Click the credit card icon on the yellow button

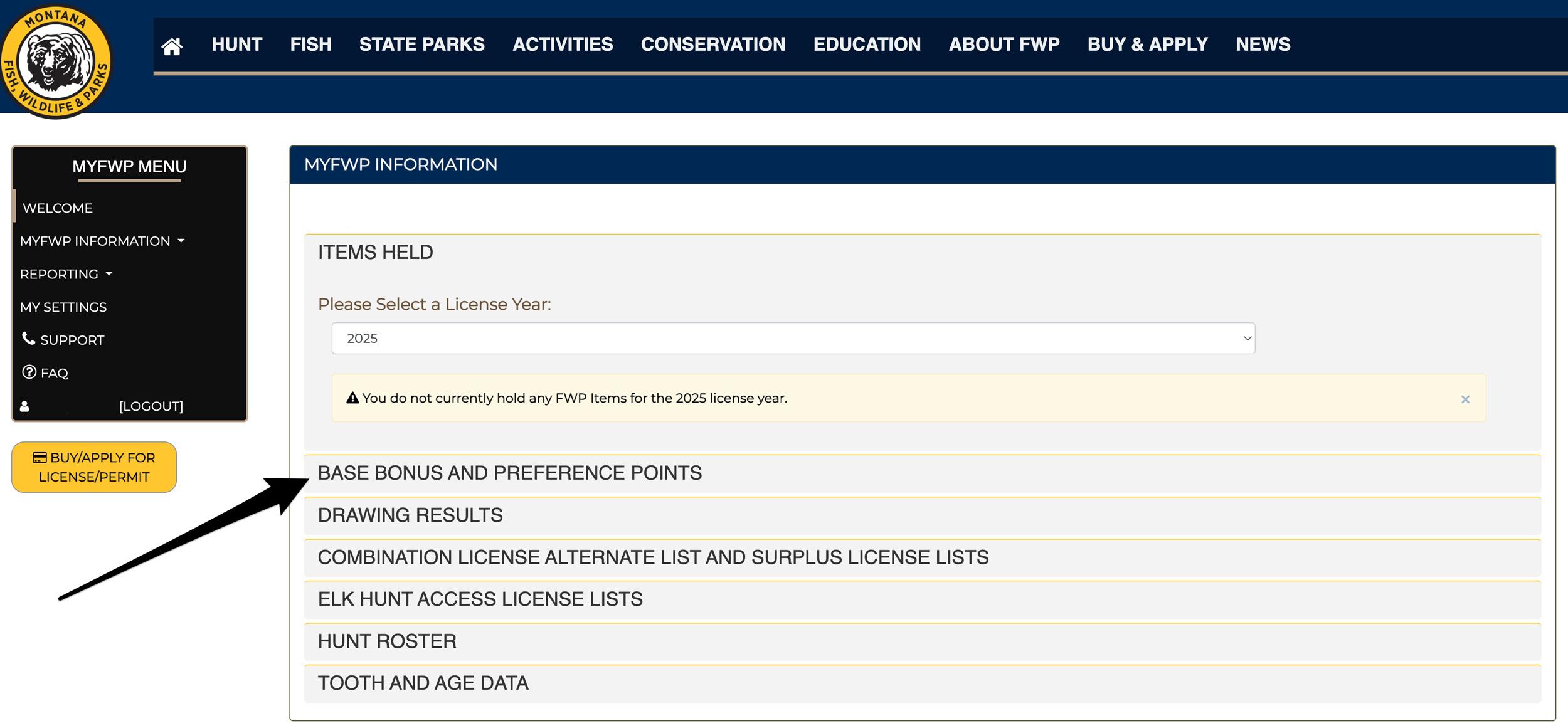point(40,457)
